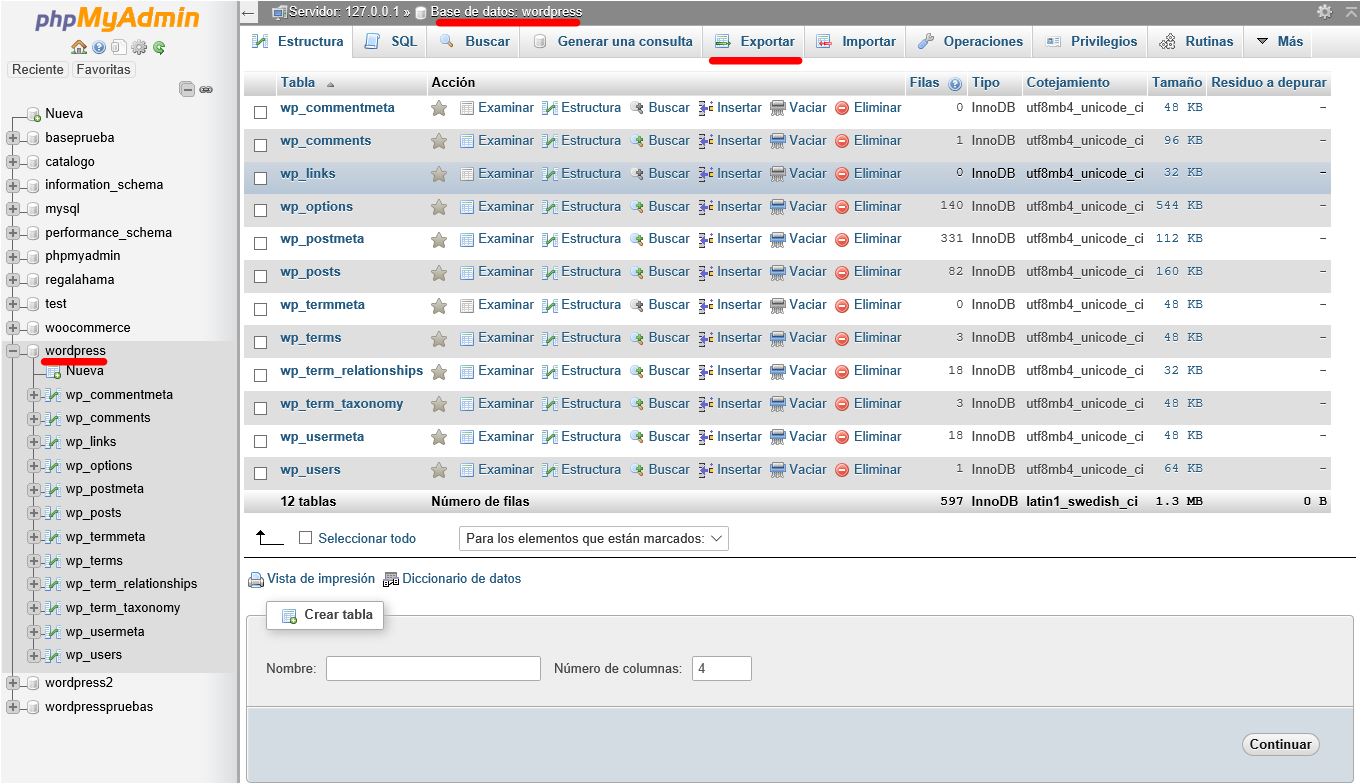Expand the baseprueba database node
Viewport: 1361px width, 784px height.
[13, 138]
